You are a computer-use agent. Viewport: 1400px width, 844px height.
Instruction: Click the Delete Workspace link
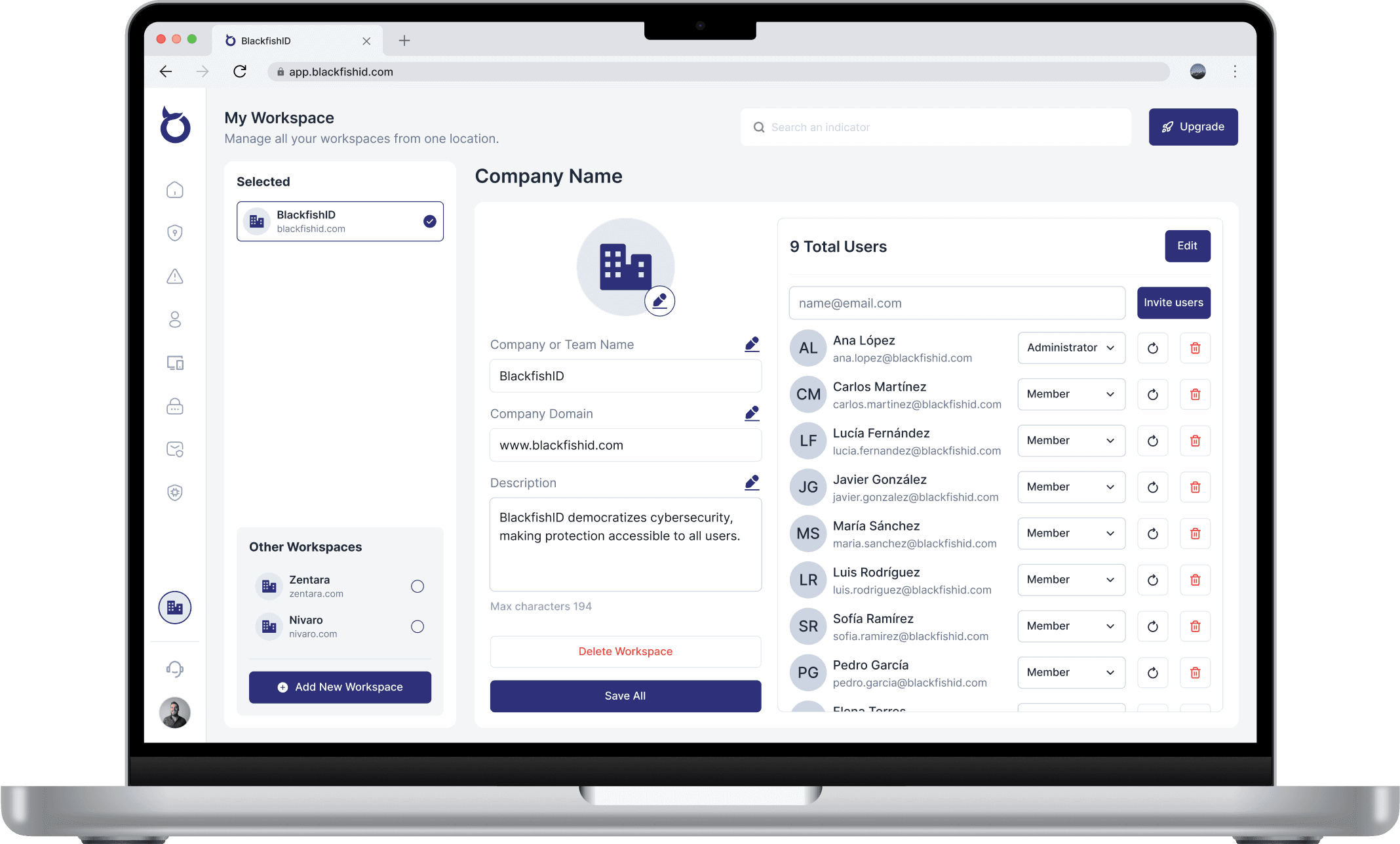(x=625, y=651)
